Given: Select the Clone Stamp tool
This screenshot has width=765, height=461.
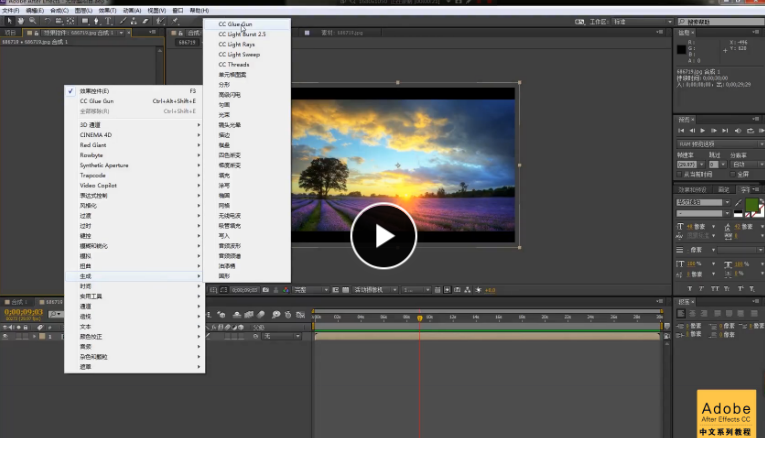Looking at the screenshot, I should (x=134, y=21).
